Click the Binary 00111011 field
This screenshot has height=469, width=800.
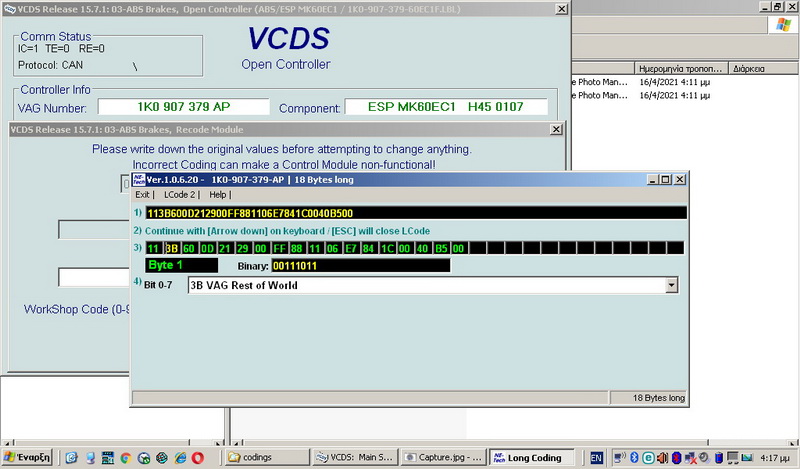pyautogui.click(x=361, y=266)
